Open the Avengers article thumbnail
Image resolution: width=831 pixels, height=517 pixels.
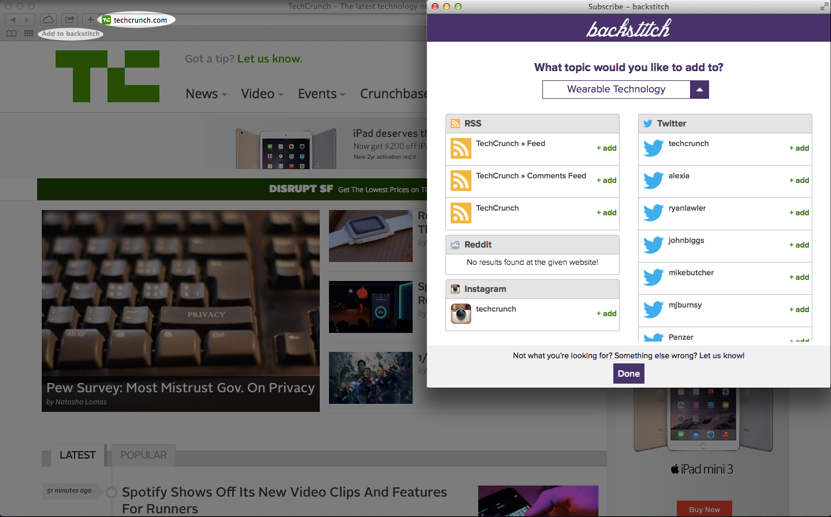pos(370,378)
